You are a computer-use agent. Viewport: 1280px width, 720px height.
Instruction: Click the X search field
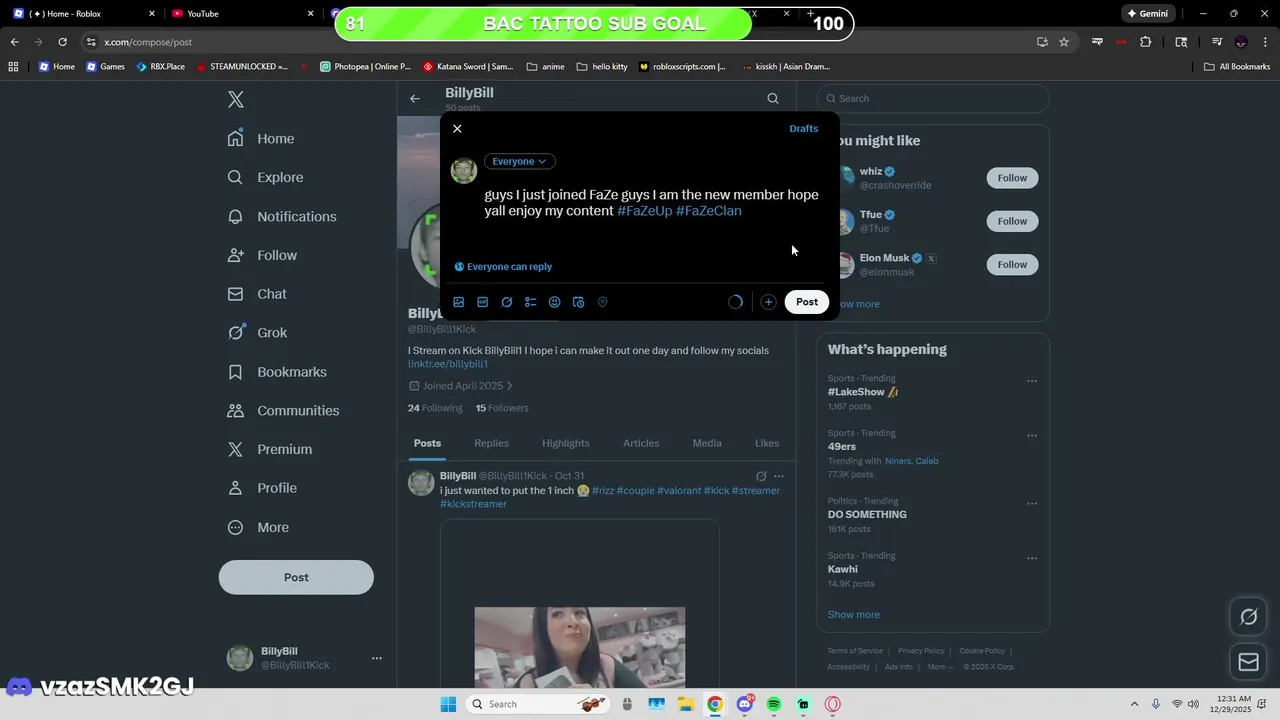(x=934, y=98)
